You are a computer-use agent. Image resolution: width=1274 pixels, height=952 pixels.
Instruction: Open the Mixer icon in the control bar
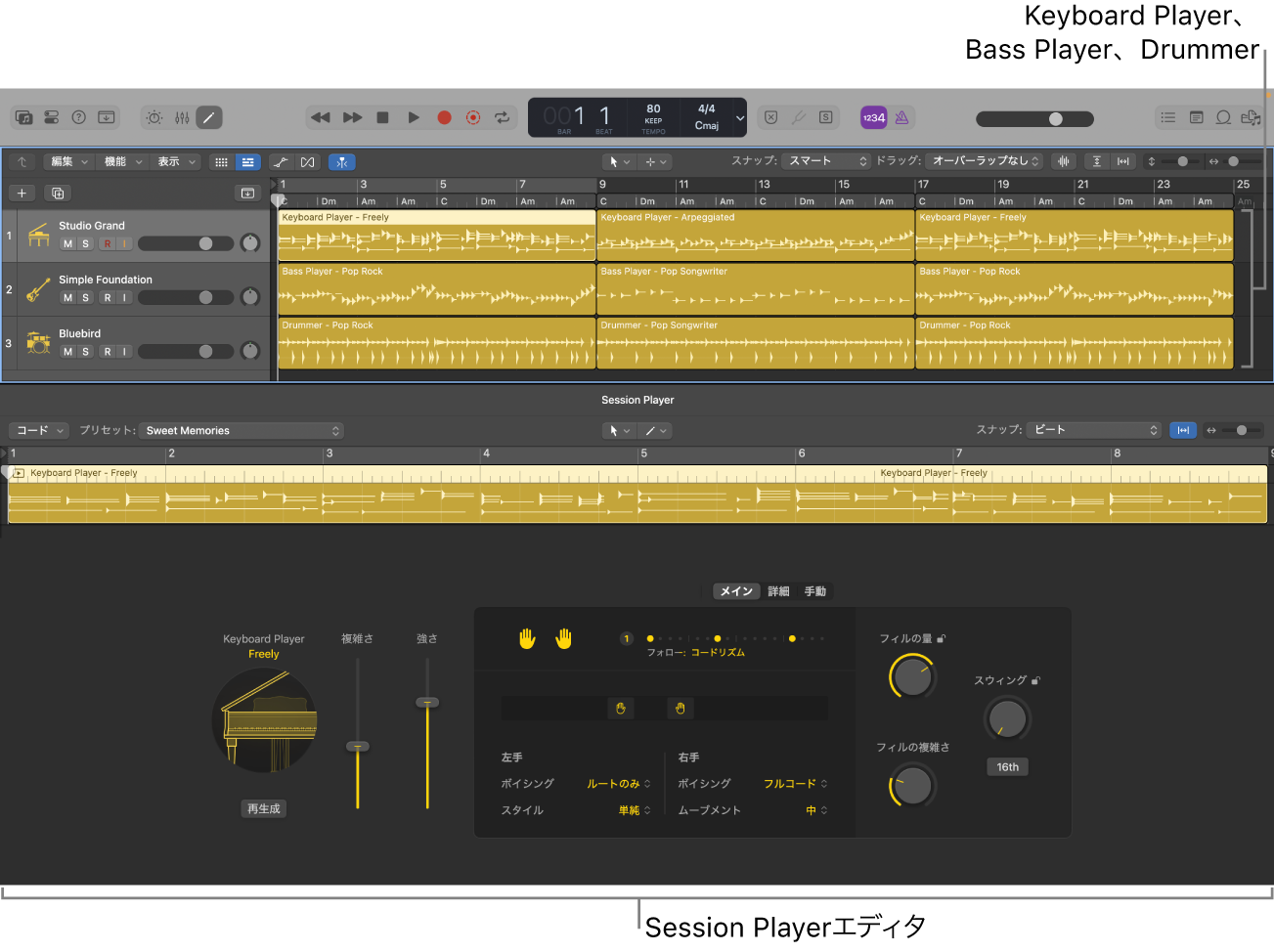tap(182, 117)
